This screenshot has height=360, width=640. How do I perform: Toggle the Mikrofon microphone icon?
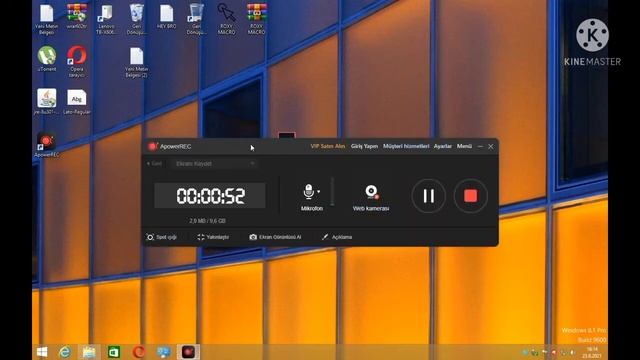[x=309, y=191]
